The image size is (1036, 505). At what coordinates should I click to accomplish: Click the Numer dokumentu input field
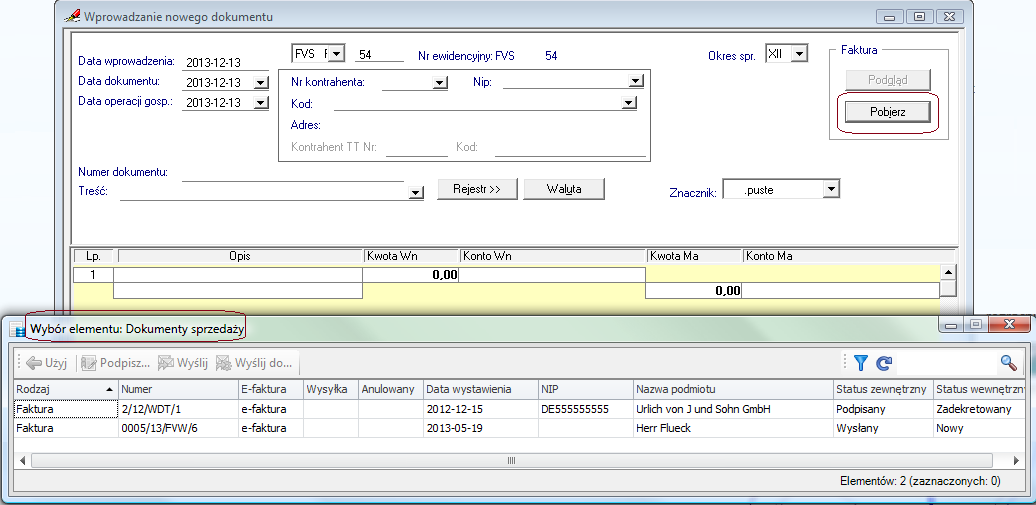[292, 172]
